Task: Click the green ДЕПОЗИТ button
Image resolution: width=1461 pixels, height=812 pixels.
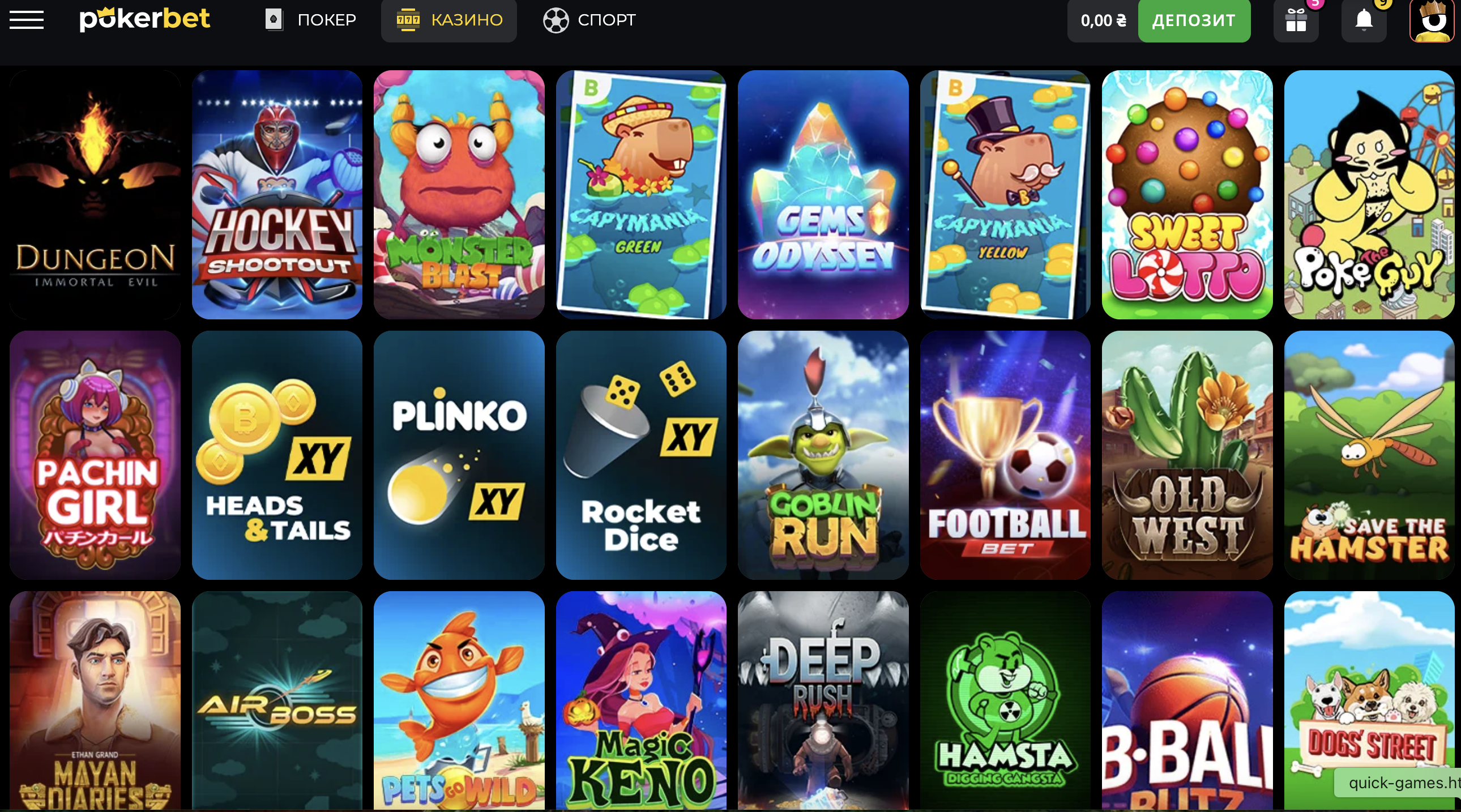Action: click(x=1194, y=21)
